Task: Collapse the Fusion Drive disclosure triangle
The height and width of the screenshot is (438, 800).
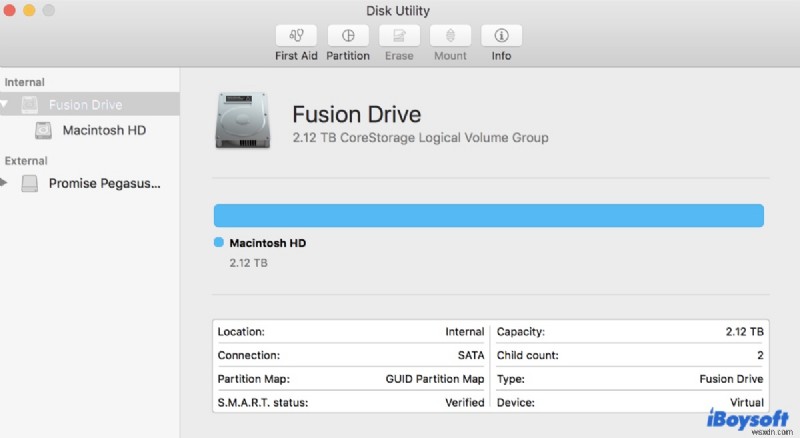Action: [x=4, y=105]
